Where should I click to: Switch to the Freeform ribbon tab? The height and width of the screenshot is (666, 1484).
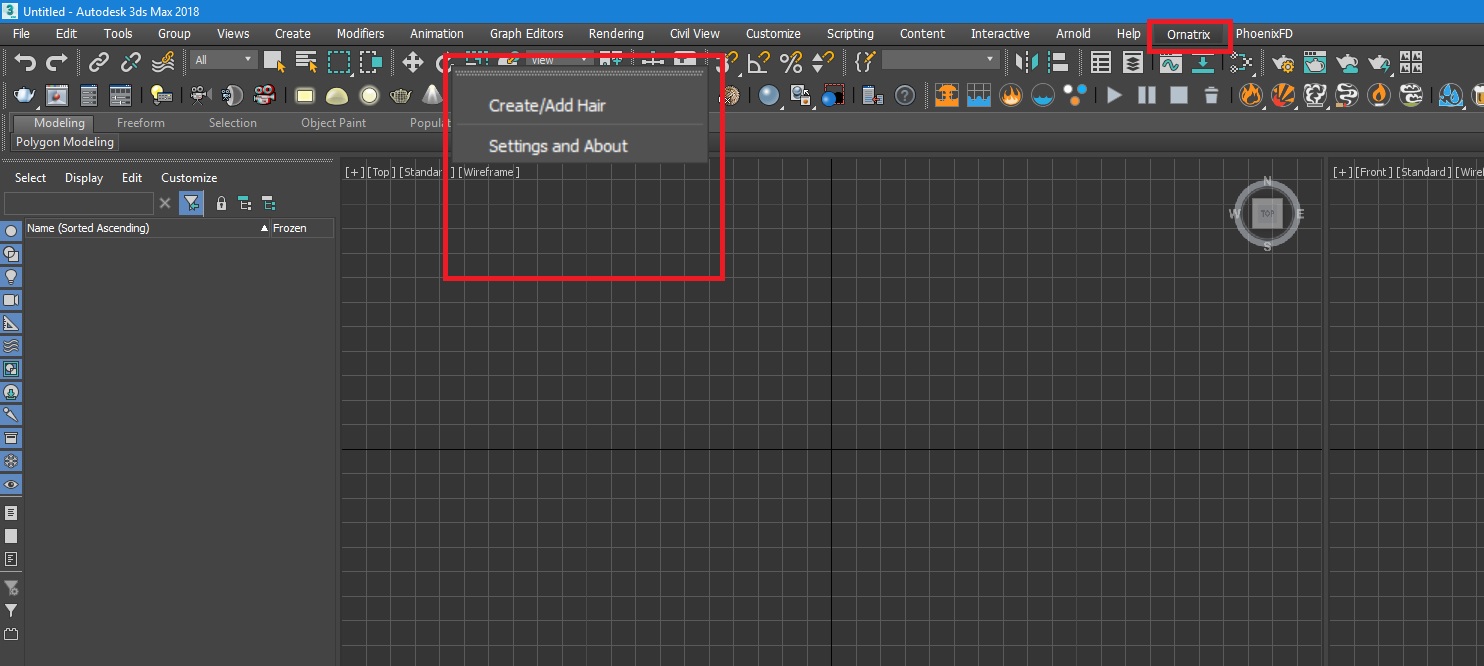tap(140, 123)
